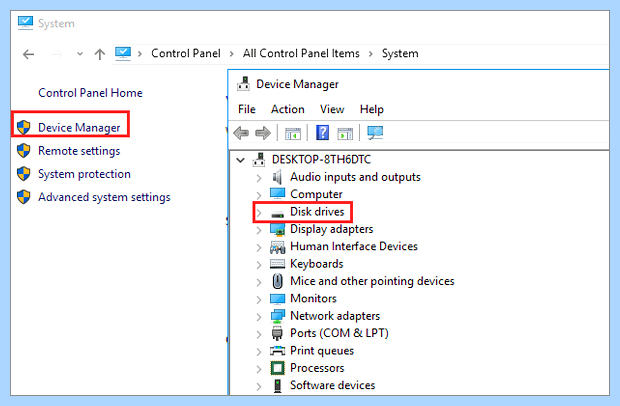Image resolution: width=620 pixels, height=406 pixels.
Task: Open the blue question mark Help toolbar icon
Action: 322,132
